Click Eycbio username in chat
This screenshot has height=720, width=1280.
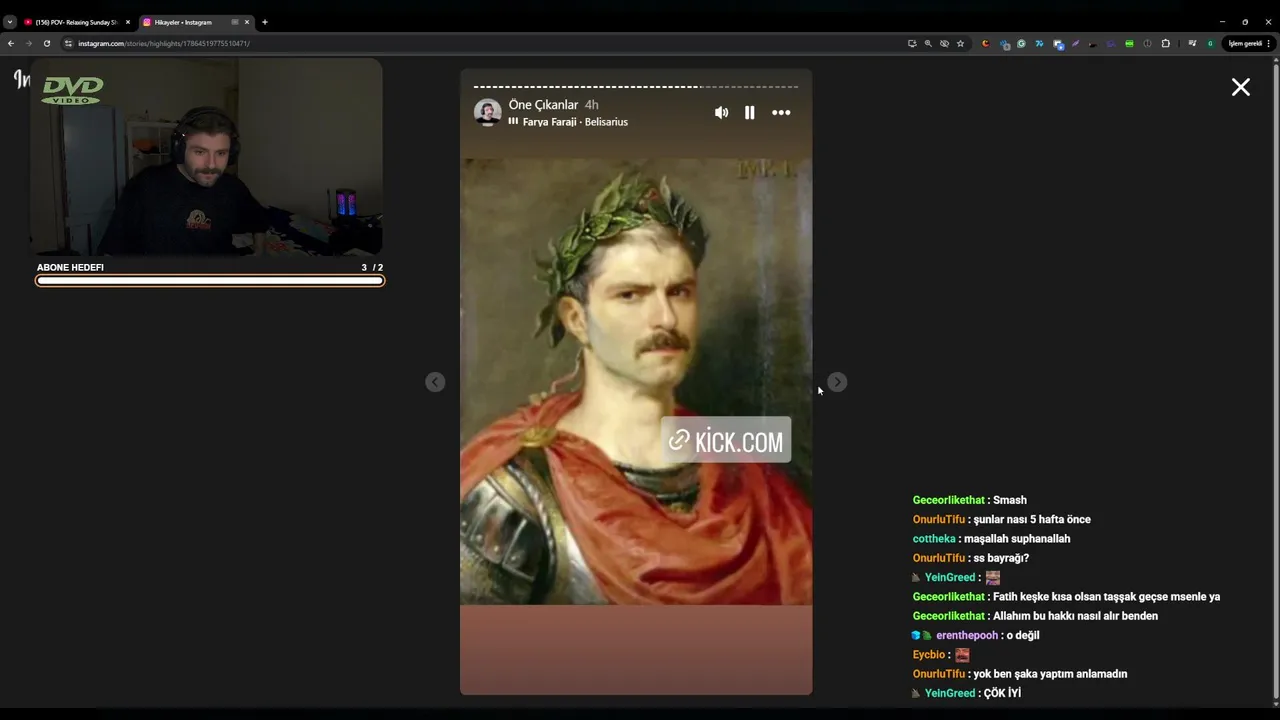929,655
